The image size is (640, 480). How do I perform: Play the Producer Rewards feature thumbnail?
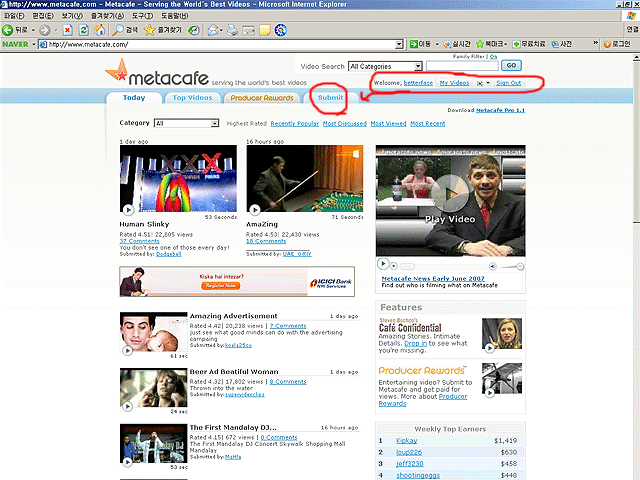coord(502,380)
